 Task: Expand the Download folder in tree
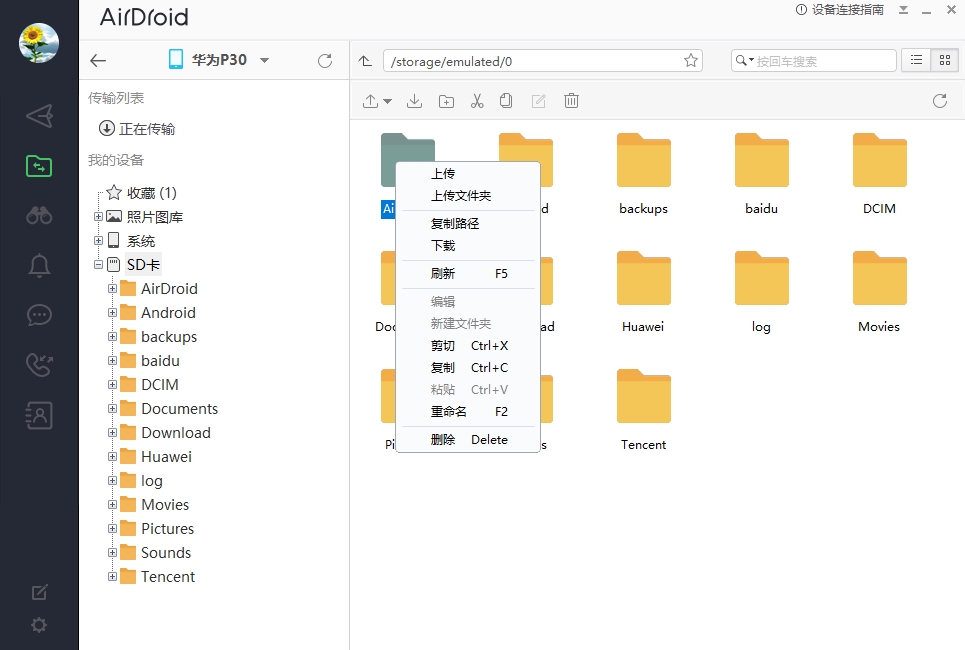coord(113,433)
